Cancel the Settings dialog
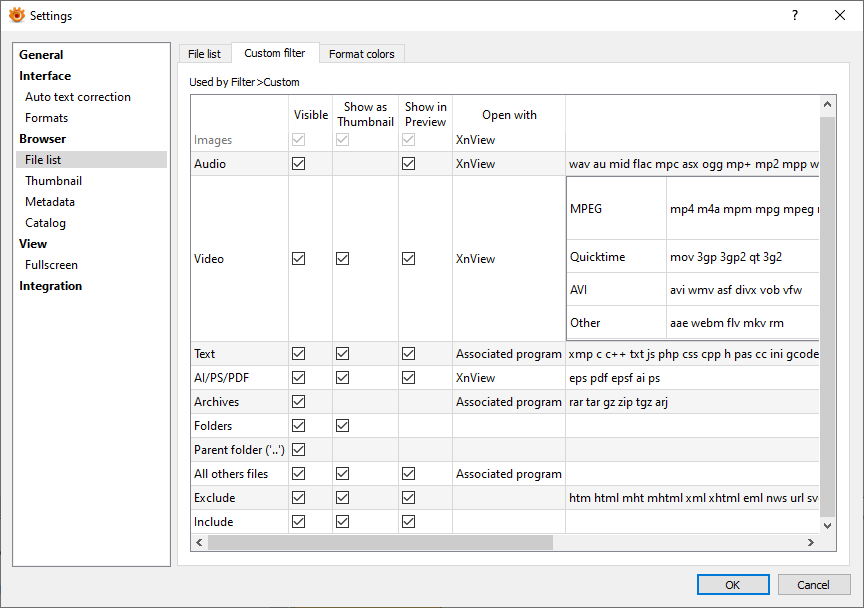Image resolution: width=864 pixels, height=608 pixels. pos(812,585)
